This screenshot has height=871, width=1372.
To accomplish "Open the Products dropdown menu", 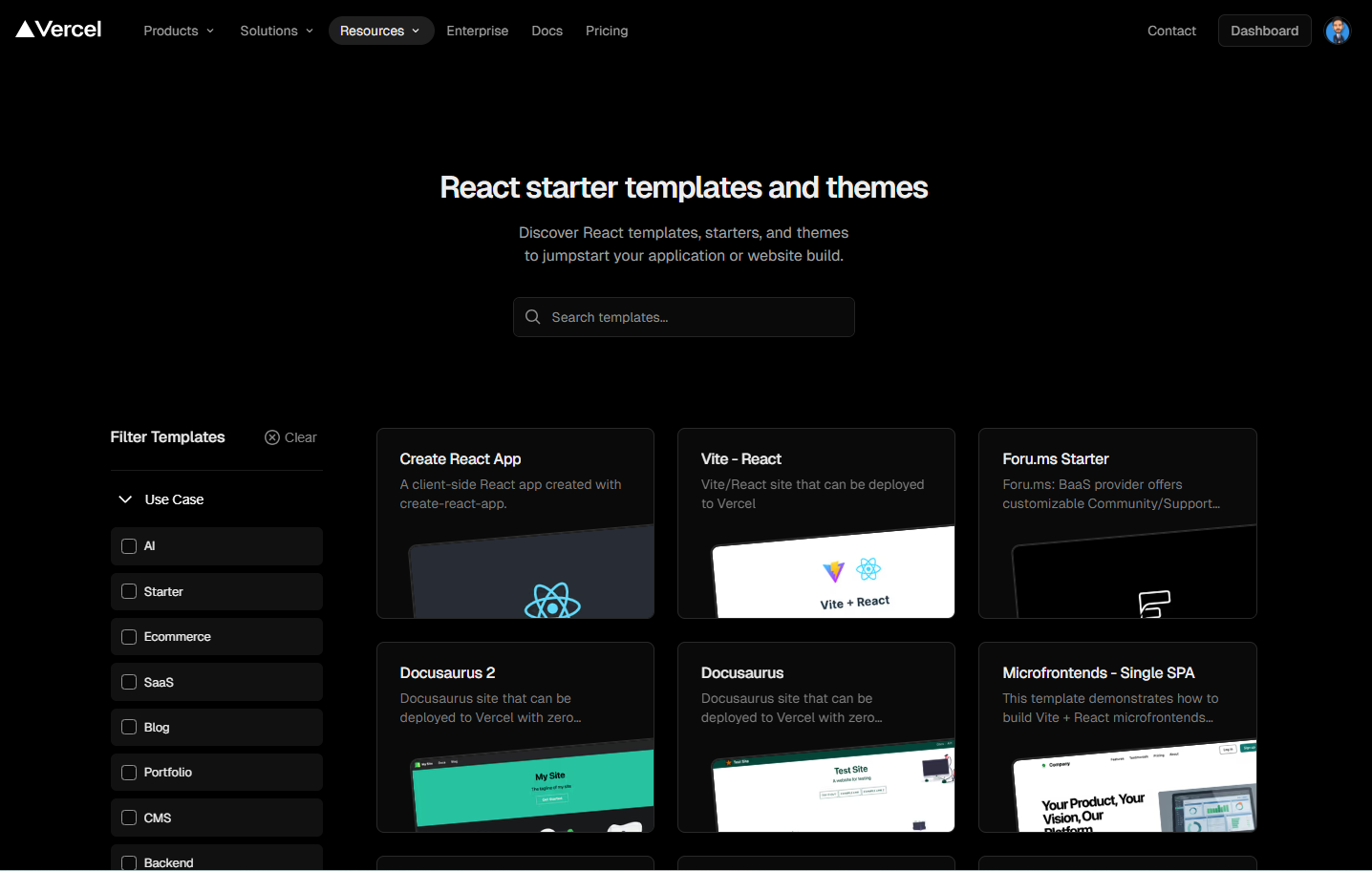I will pos(179,31).
